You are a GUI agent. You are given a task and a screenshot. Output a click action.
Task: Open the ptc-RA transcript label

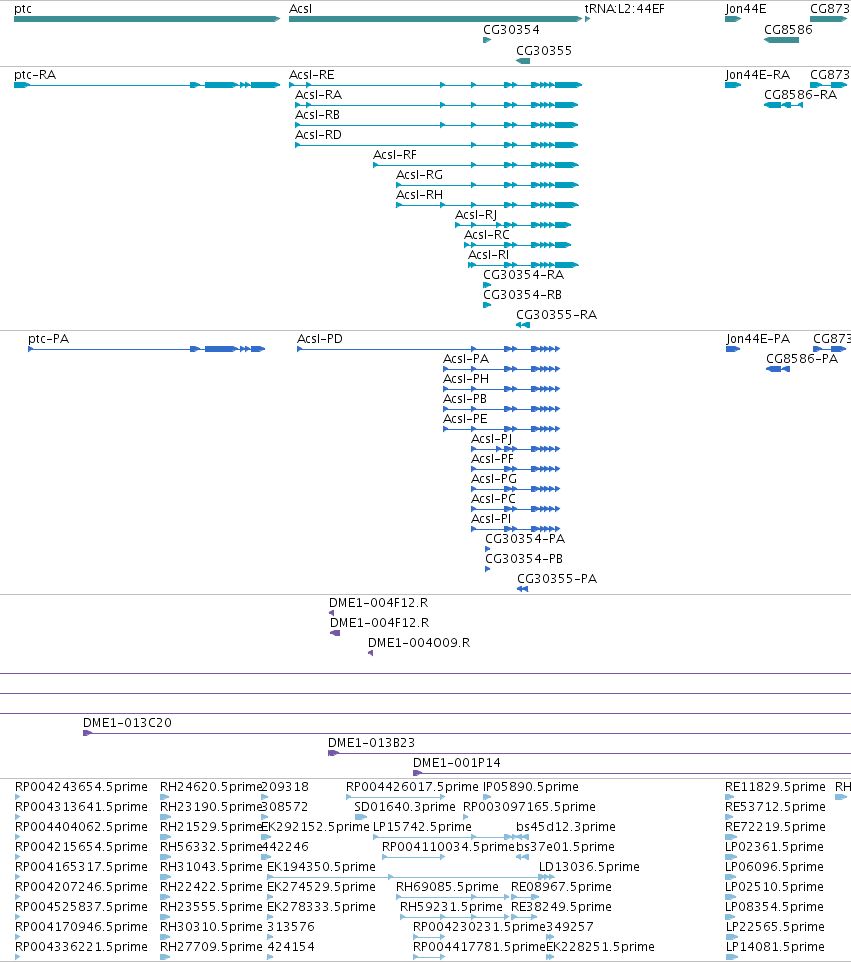[35, 75]
